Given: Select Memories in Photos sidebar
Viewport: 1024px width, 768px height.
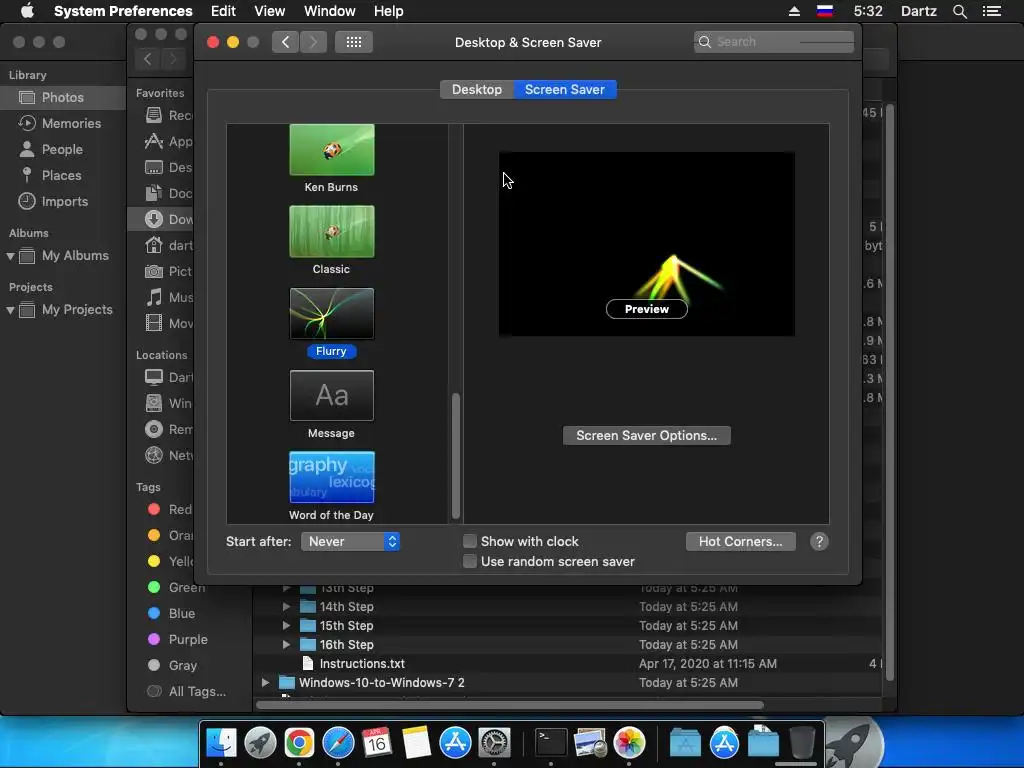Looking at the screenshot, I should pyautogui.click(x=71, y=123).
